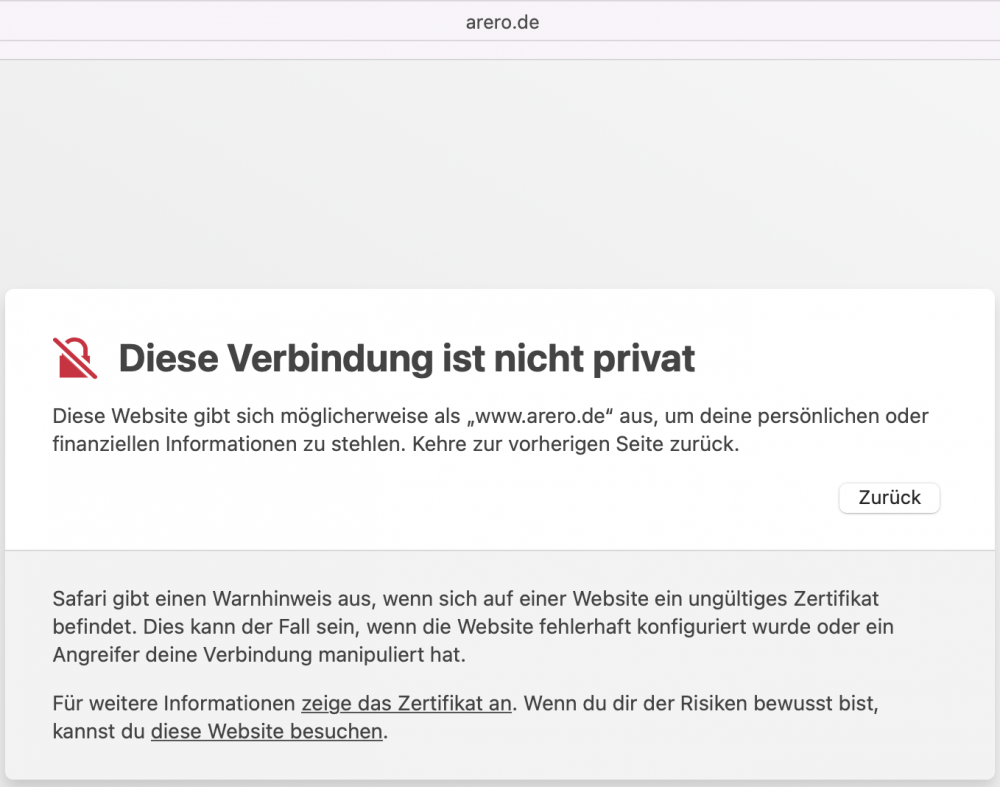The image size is (1000, 787).
Task: Click the heading 'Diese Verbindung ist nicht privat'
Action: 406,358
